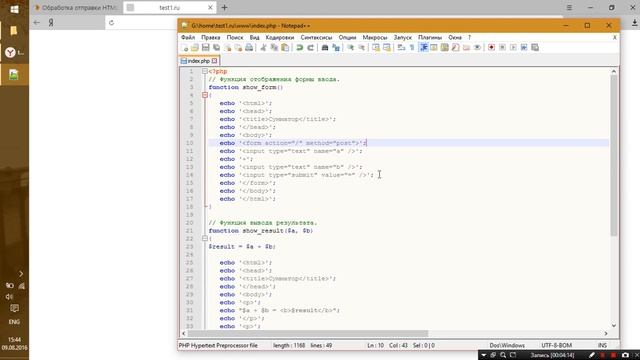
Task: Collapse show_form function fold on line 4
Action: coord(205,95)
